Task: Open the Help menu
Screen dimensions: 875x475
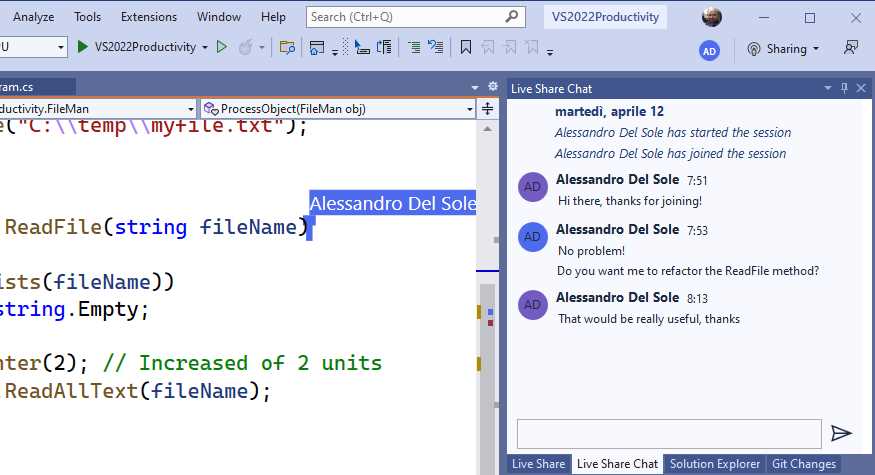Action: click(x=273, y=17)
